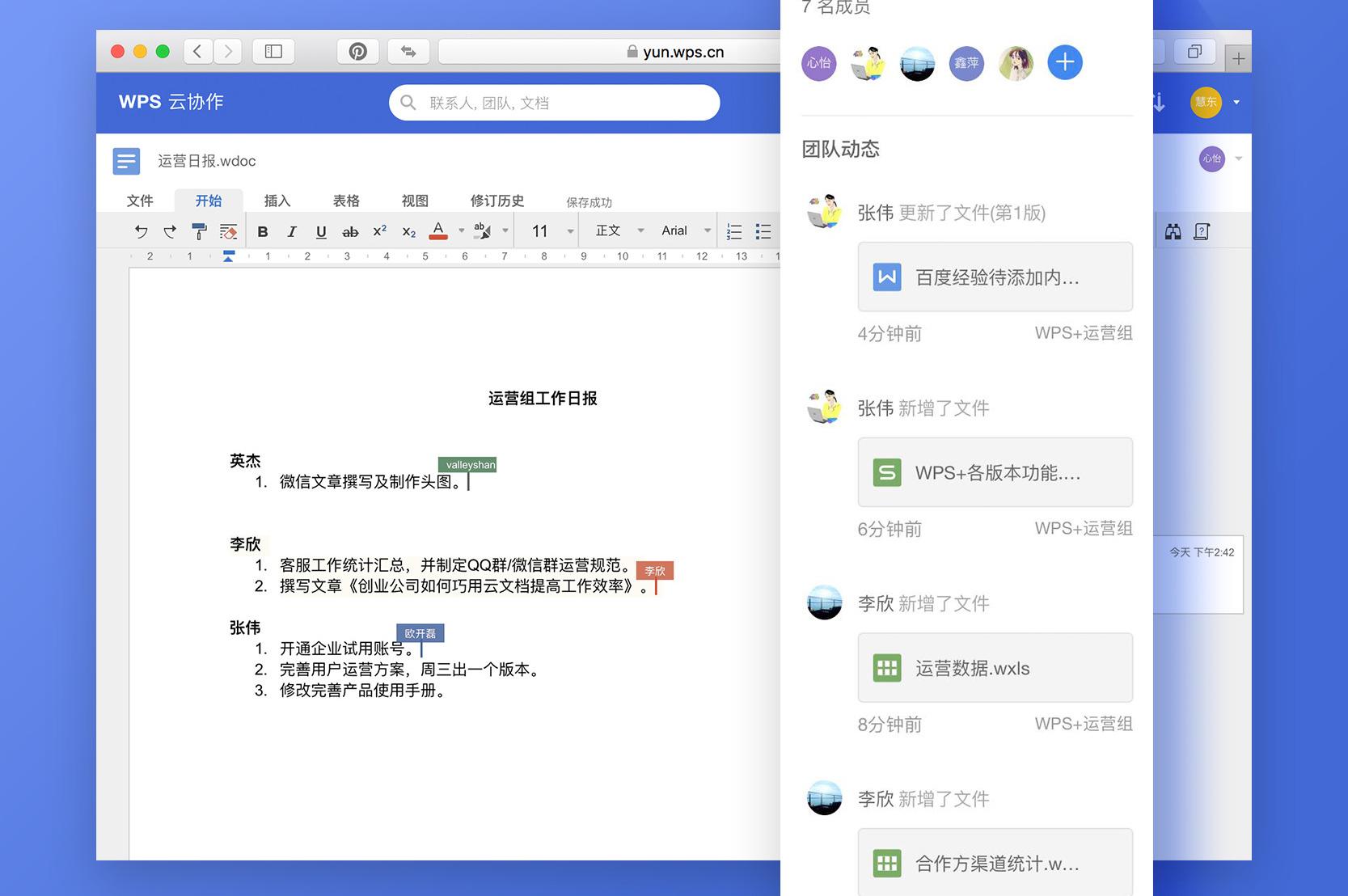1348x896 pixels.
Task: Expand the dropdown next to 心怡 header avatar
Action: pyautogui.click(x=1238, y=158)
